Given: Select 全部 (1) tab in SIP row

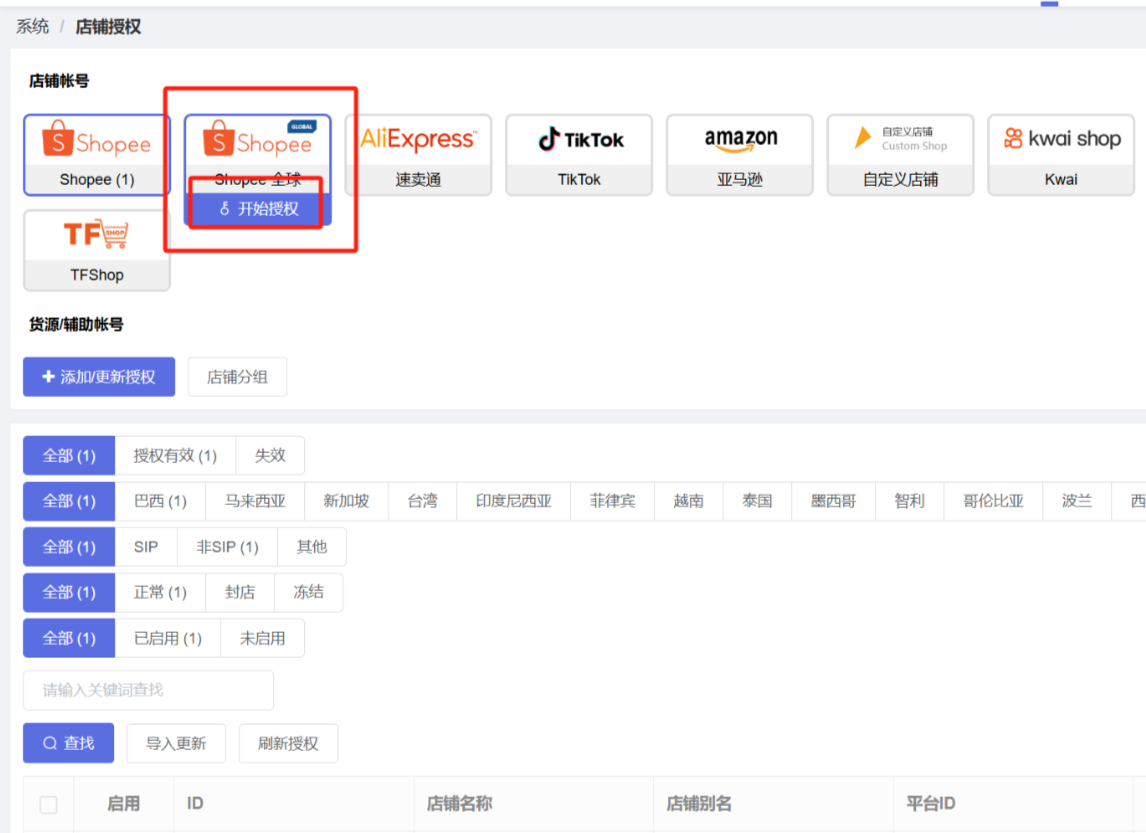Looking at the screenshot, I should [69, 547].
